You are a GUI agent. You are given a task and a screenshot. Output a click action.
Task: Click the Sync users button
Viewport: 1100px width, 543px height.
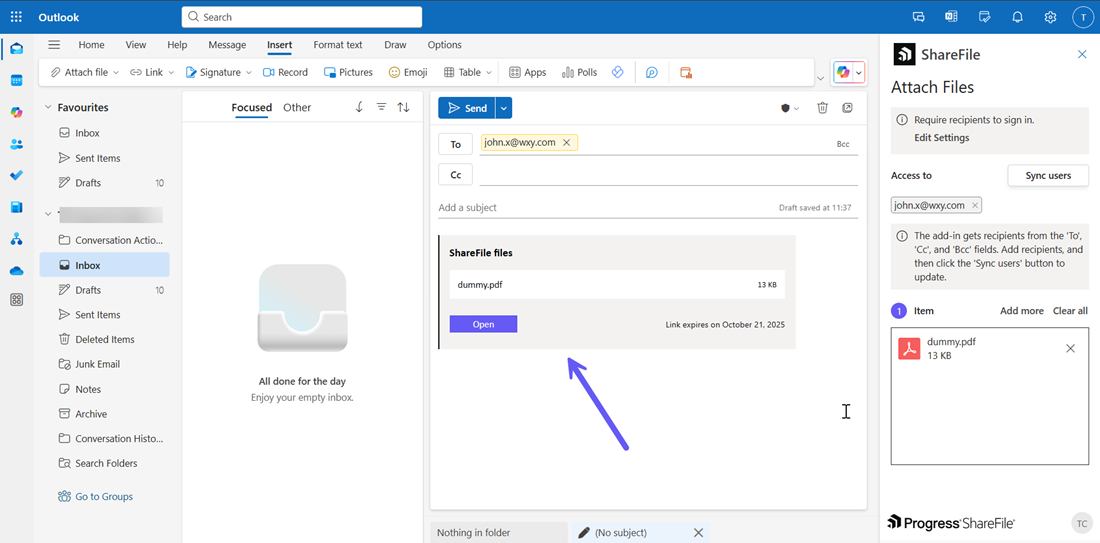[1047, 175]
